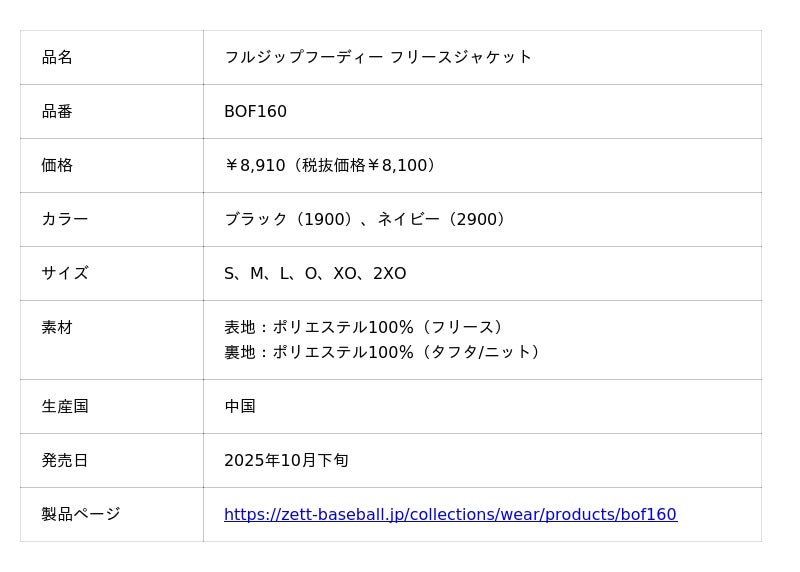Open the zett-baseball.jp product page link
800x572 pixels.
[x=450, y=515]
